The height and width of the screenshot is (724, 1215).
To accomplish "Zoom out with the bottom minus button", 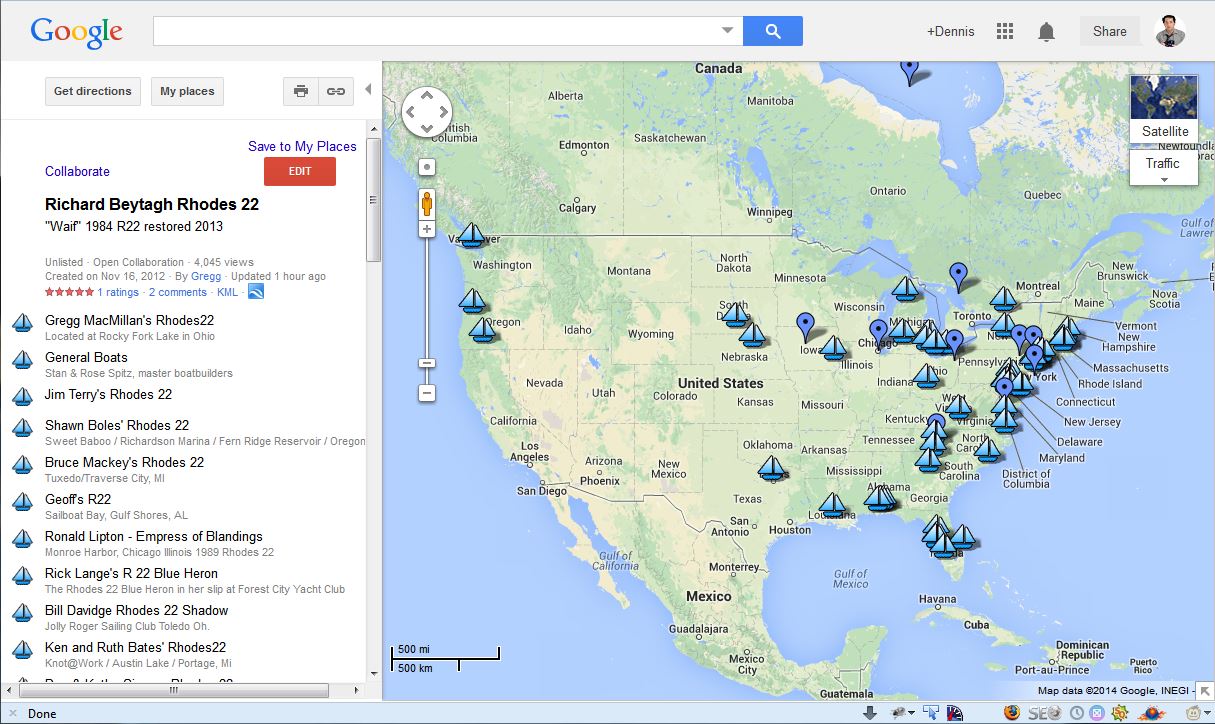I will pyautogui.click(x=427, y=393).
